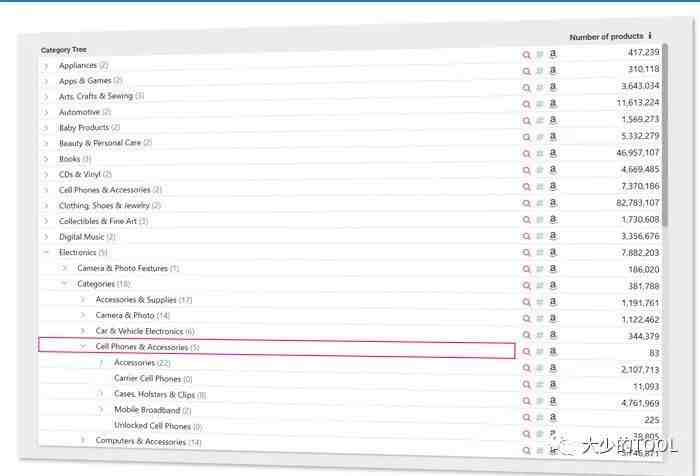Click the list icon in the Baby Products row

pyautogui.click(x=540, y=121)
